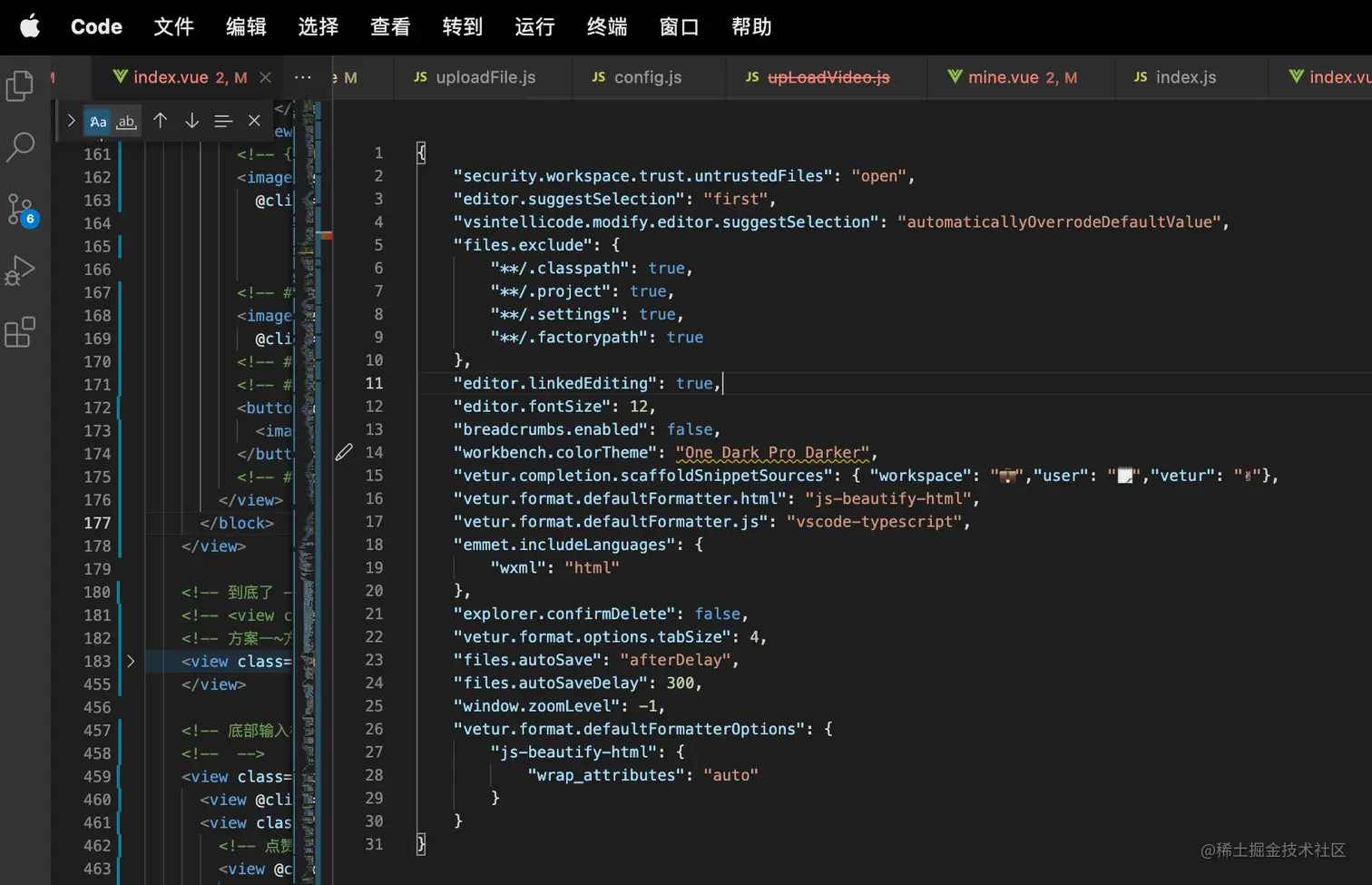
Task: Go to previous find match arrow
Action: [161, 121]
